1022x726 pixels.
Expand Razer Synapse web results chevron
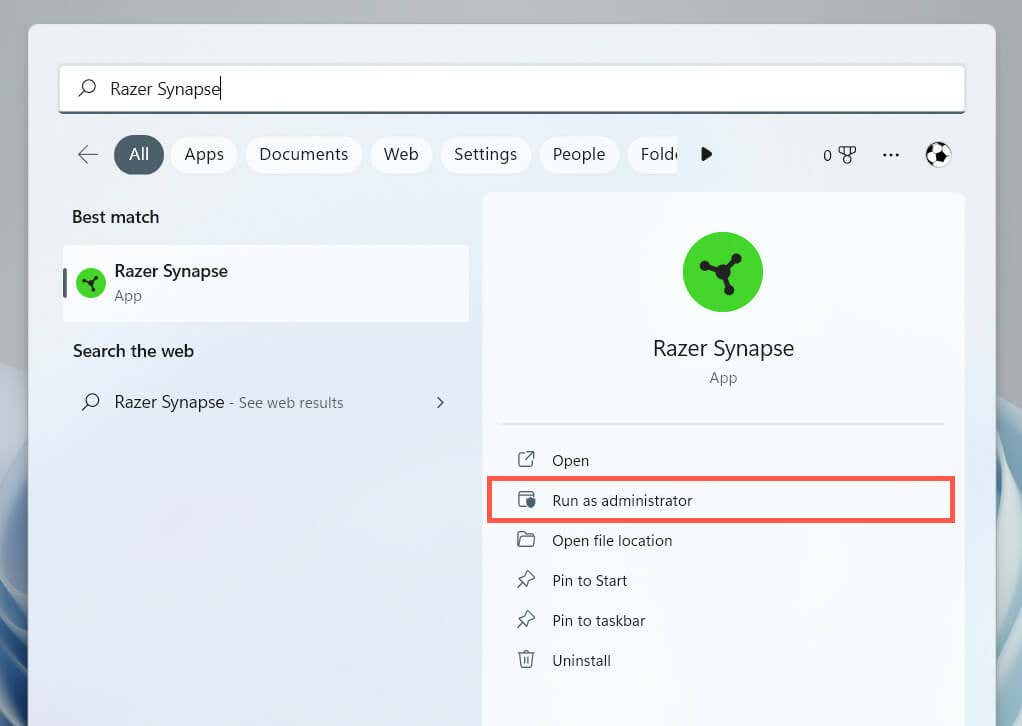(441, 403)
